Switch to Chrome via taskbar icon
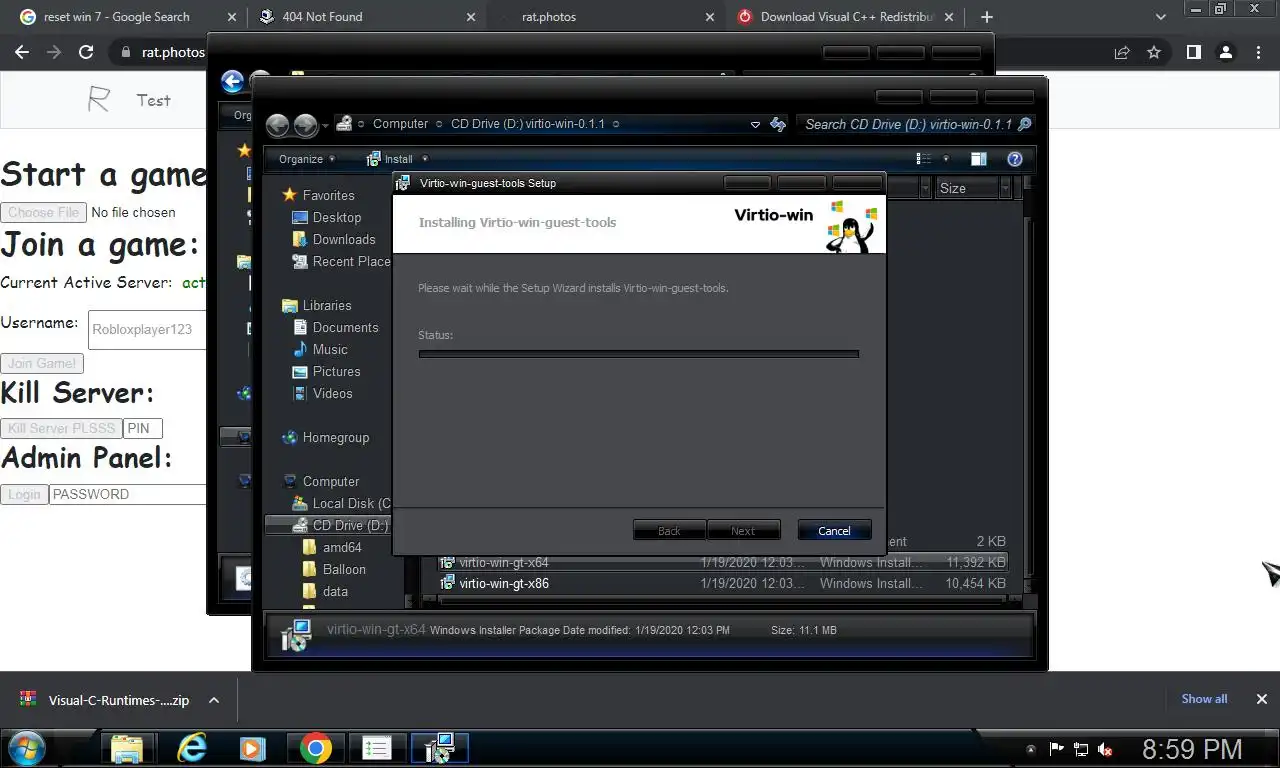1280x768 pixels. (x=315, y=748)
